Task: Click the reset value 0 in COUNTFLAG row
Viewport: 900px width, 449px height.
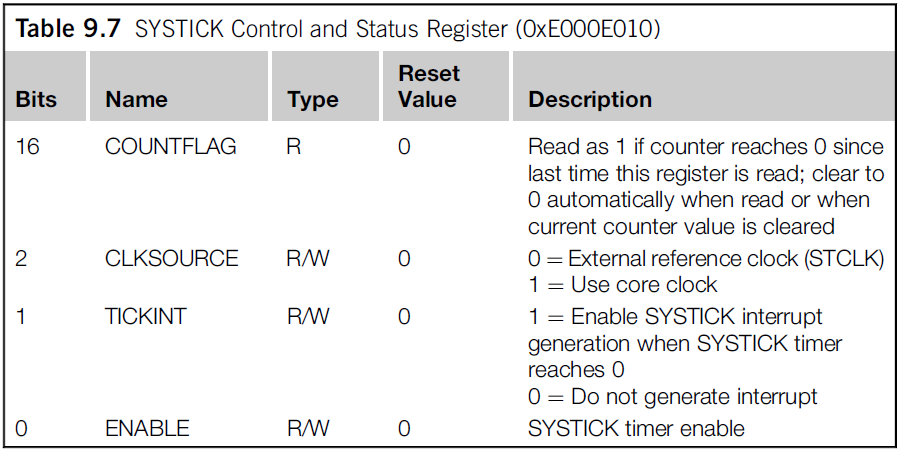Action: click(404, 147)
